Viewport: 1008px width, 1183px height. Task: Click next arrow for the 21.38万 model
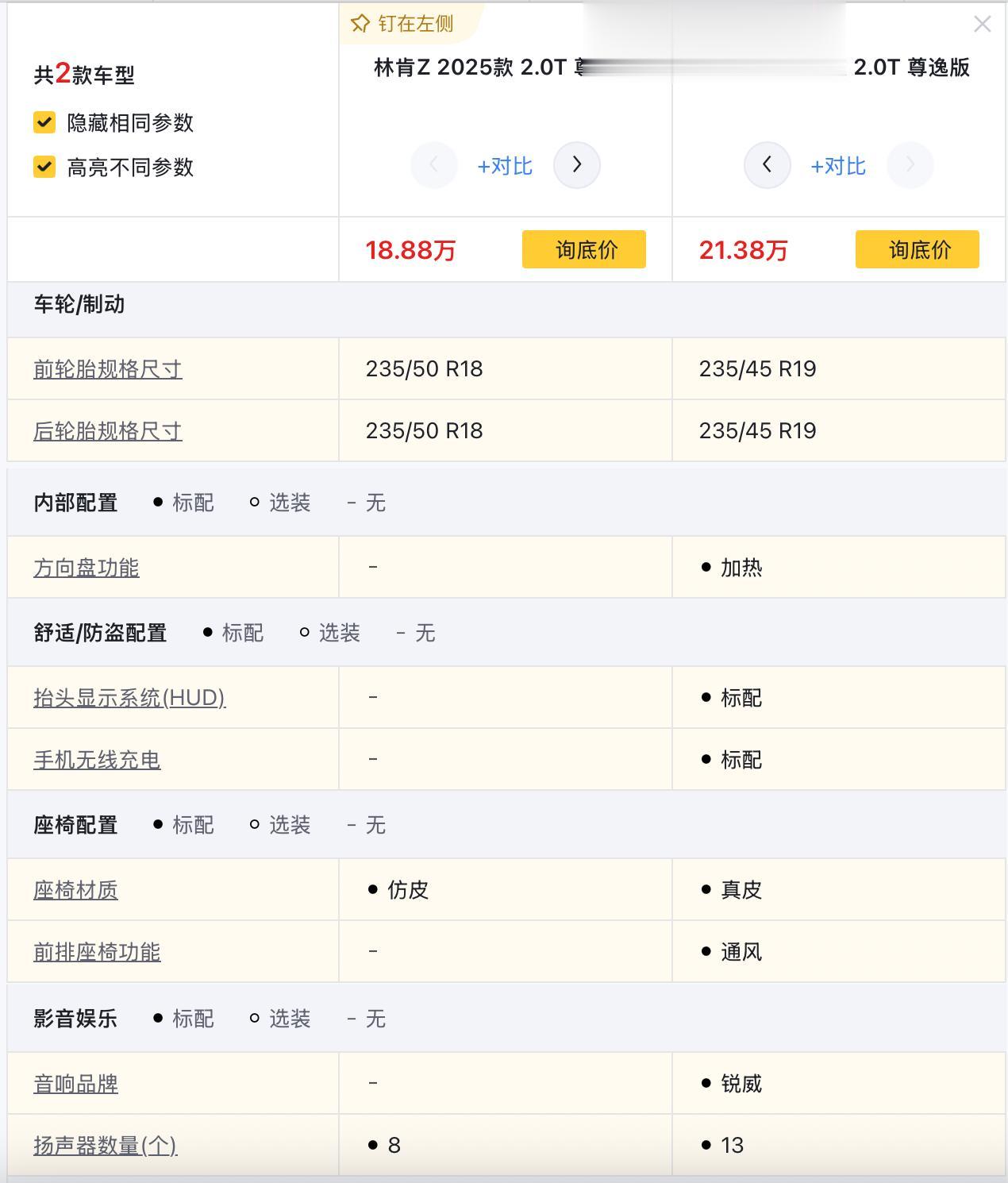click(x=910, y=165)
